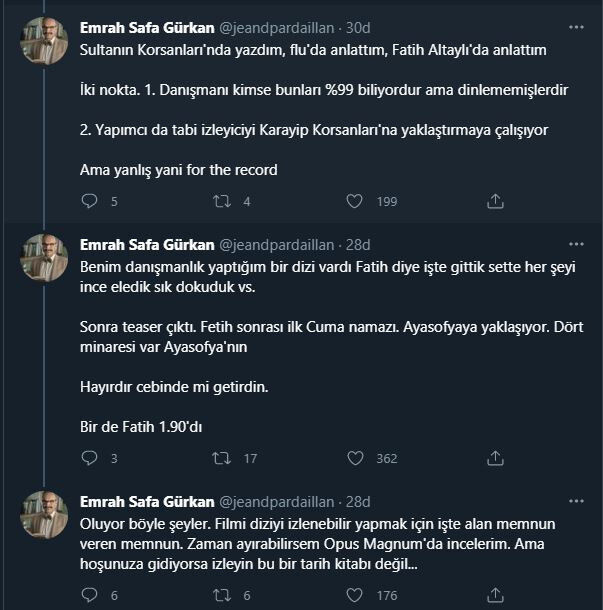Image resolution: width=603 pixels, height=610 pixels.
Task: Reply to the tweet with 6 replies
Action: click(89, 595)
